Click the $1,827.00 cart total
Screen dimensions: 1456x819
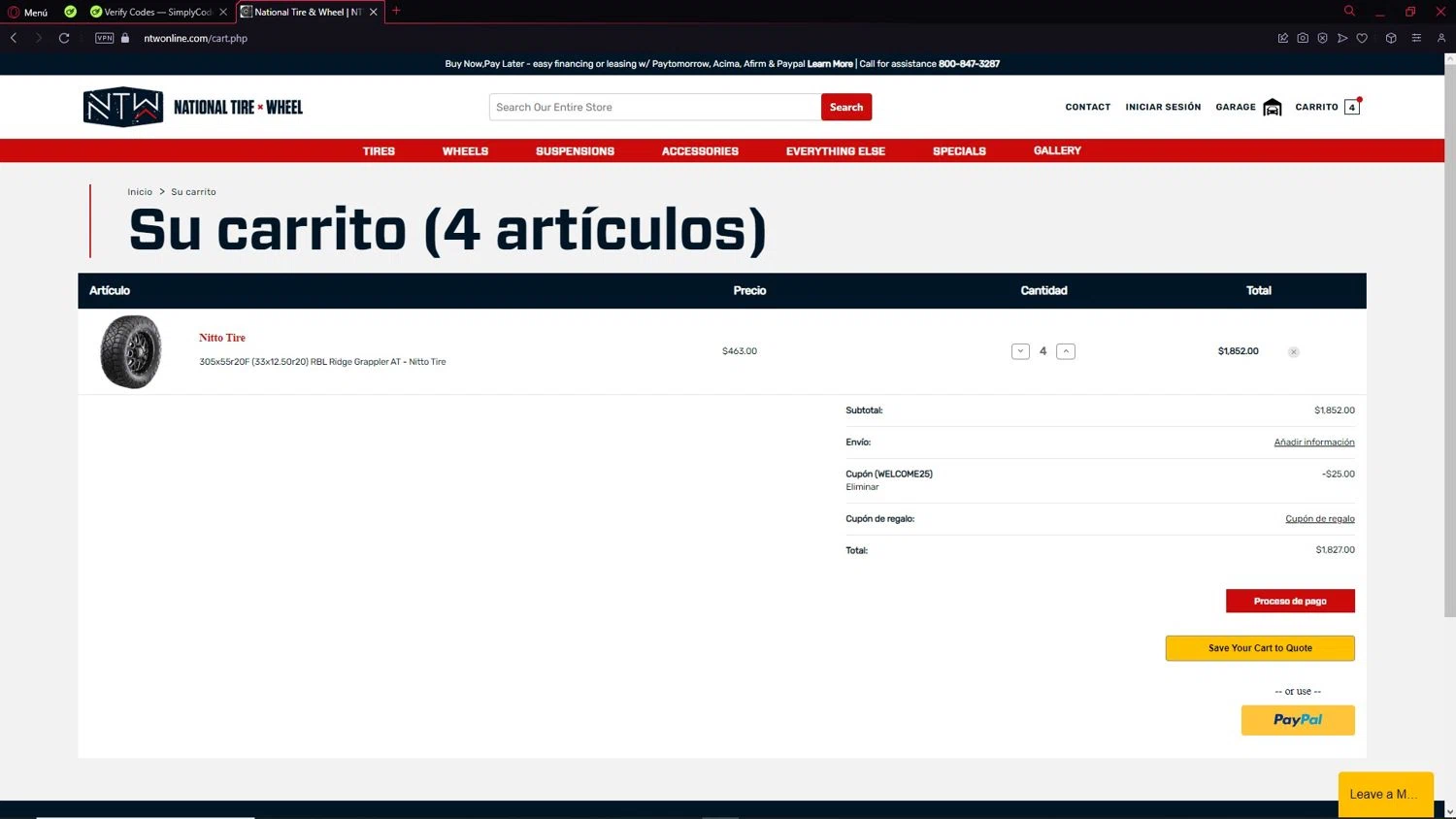tap(1335, 550)
